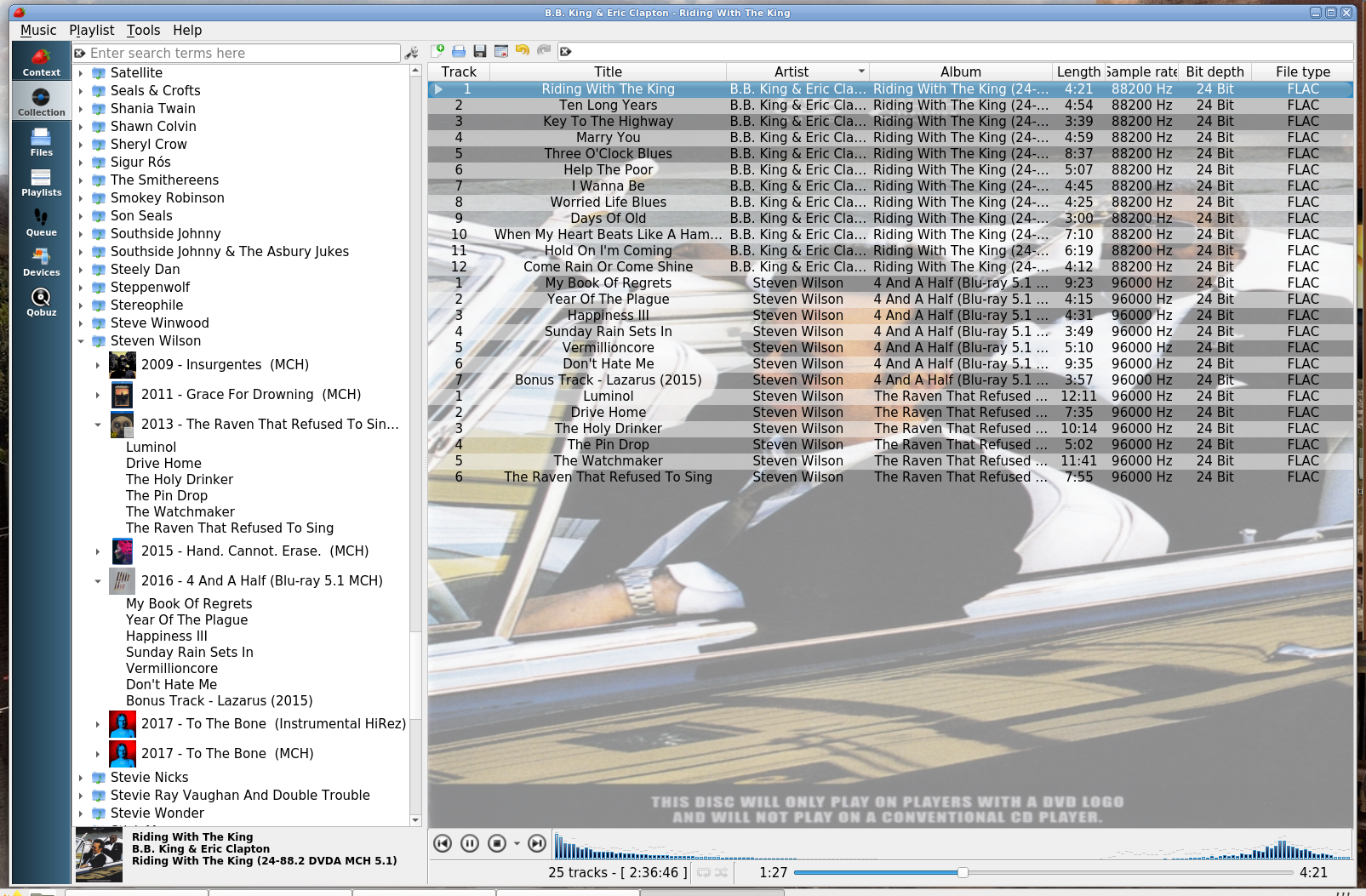Stop playback with the stop button
This screenshot has width=1366, height=896.
coord(497,843)
